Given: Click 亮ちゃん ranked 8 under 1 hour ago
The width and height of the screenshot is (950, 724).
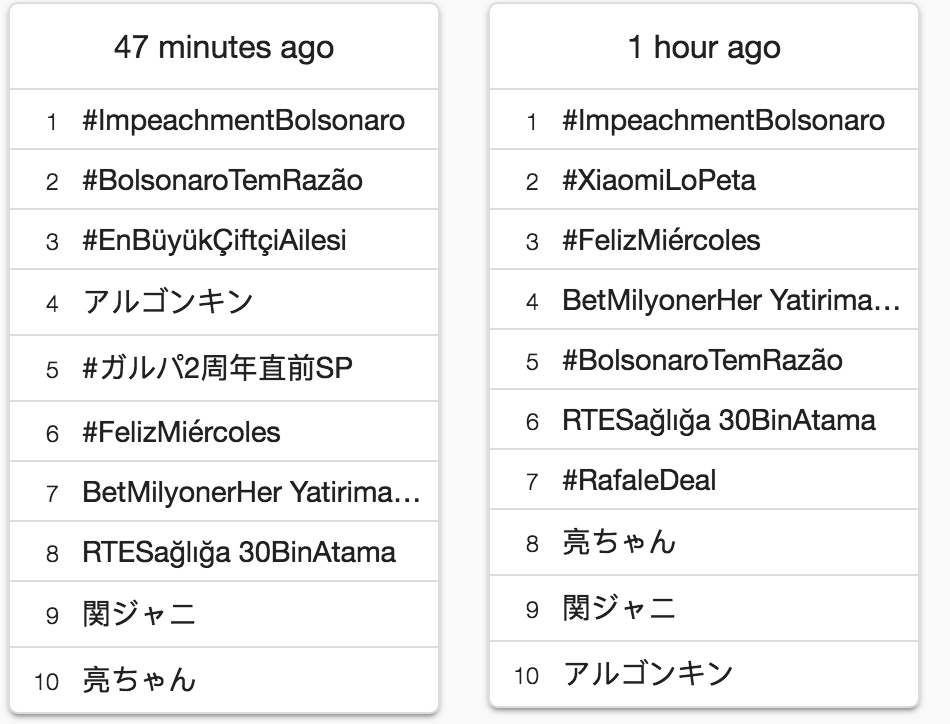Looking at the screenshot, I should [620, 541].
